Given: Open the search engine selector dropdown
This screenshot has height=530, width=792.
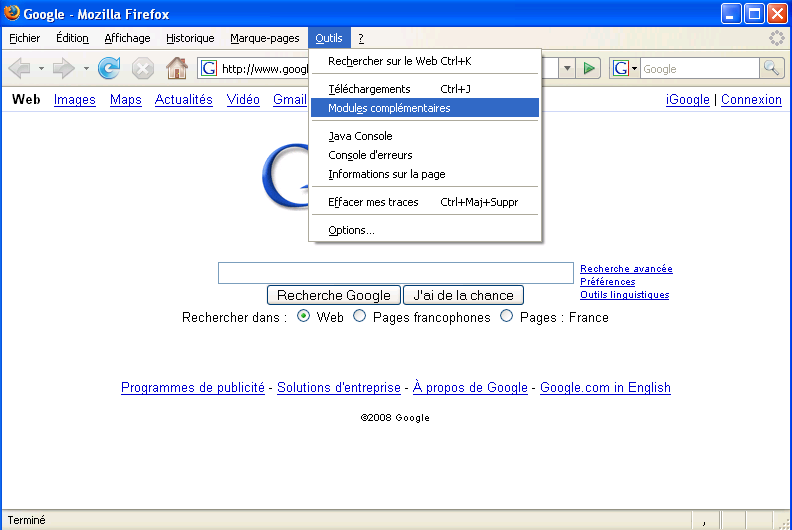Looking at the screenshot, I should pyautogui.click(x=634, y=68).
